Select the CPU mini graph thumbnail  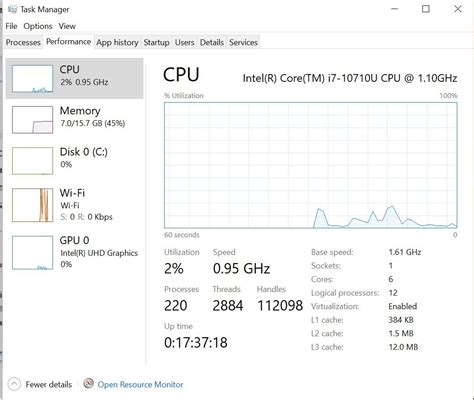pos(32,79)
